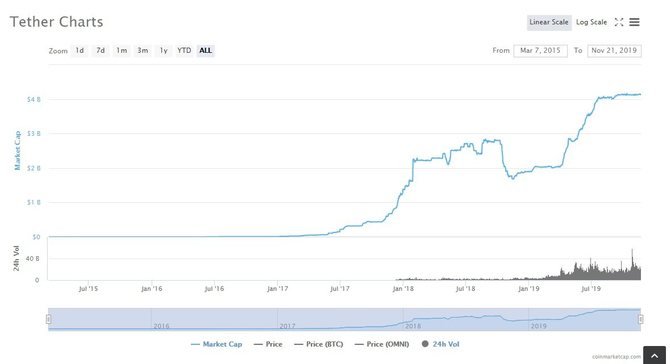The image size is (670, 364).
Task: Set zoom to 3m
Action: point(143,50)
